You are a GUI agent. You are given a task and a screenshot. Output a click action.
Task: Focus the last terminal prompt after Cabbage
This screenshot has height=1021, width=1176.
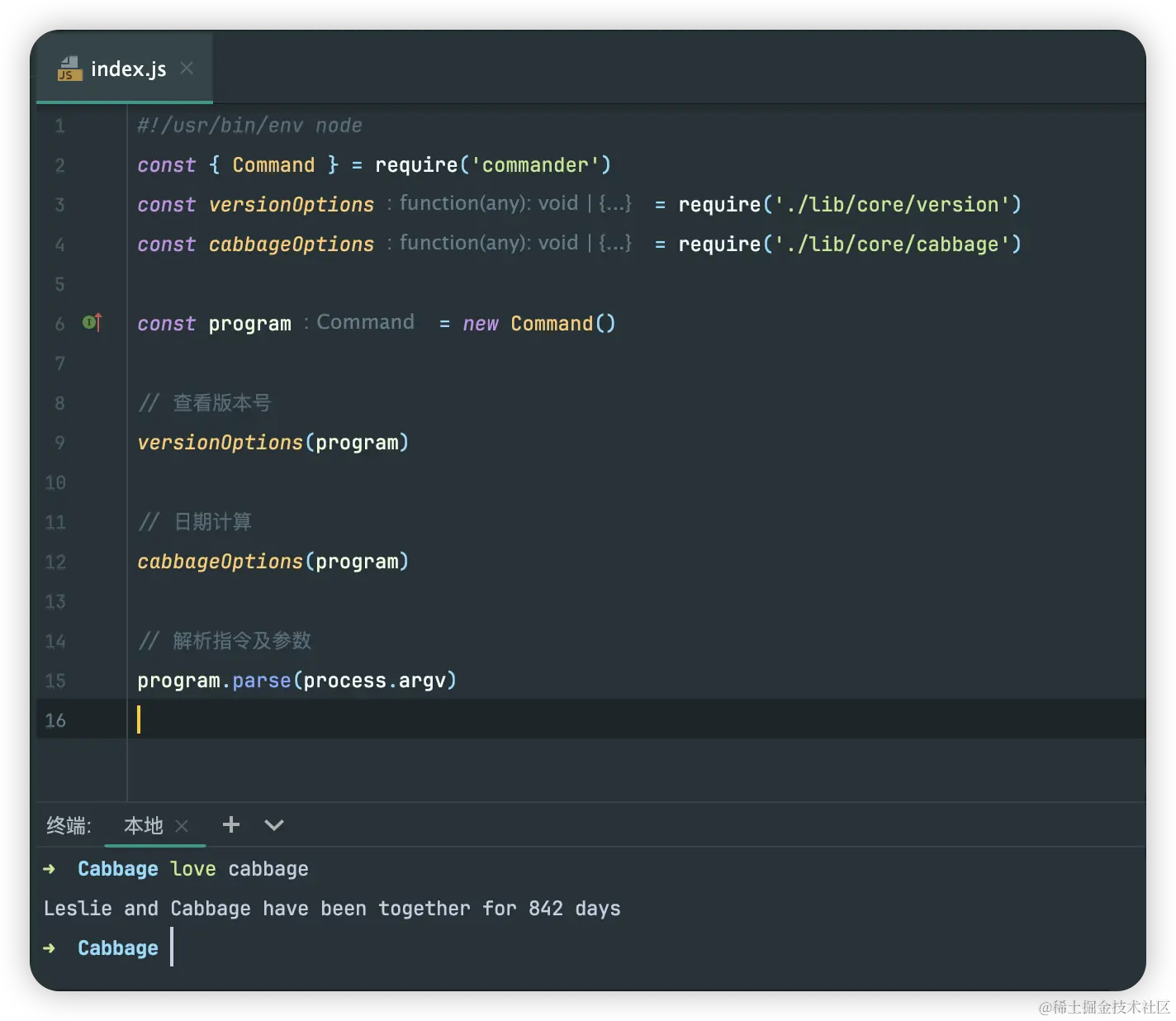172,947
